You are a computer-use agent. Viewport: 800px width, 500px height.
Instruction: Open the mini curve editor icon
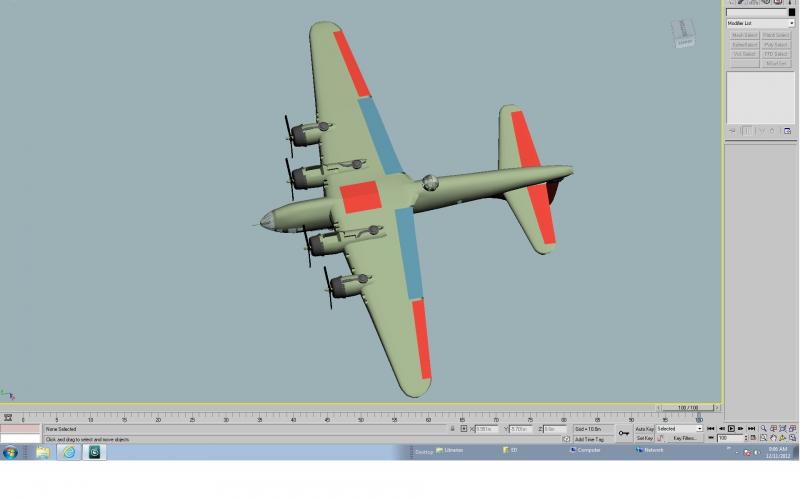[8, 418]
